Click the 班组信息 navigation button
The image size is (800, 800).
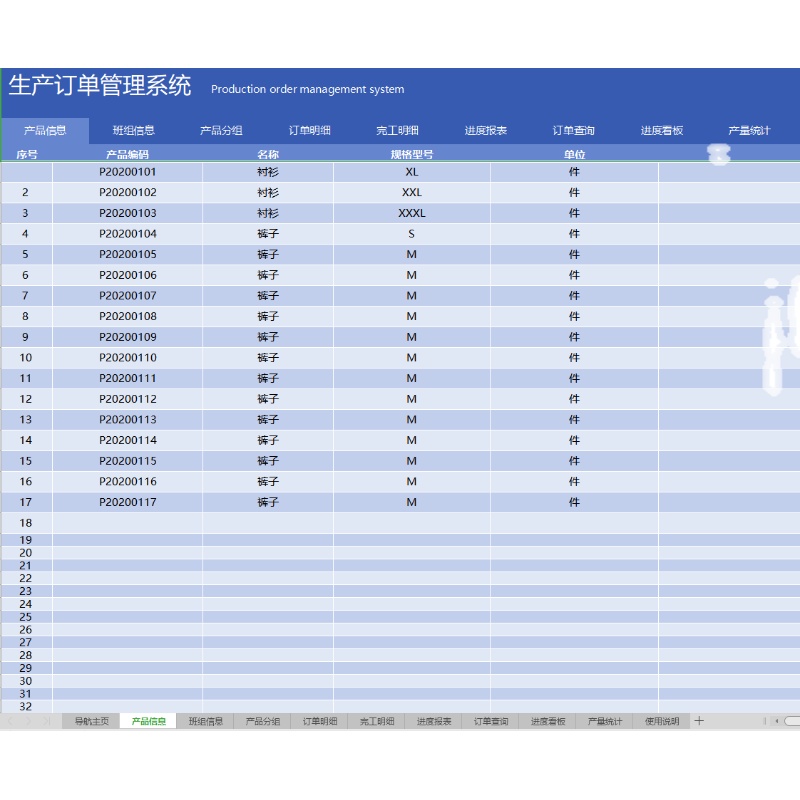coord(133,129)
